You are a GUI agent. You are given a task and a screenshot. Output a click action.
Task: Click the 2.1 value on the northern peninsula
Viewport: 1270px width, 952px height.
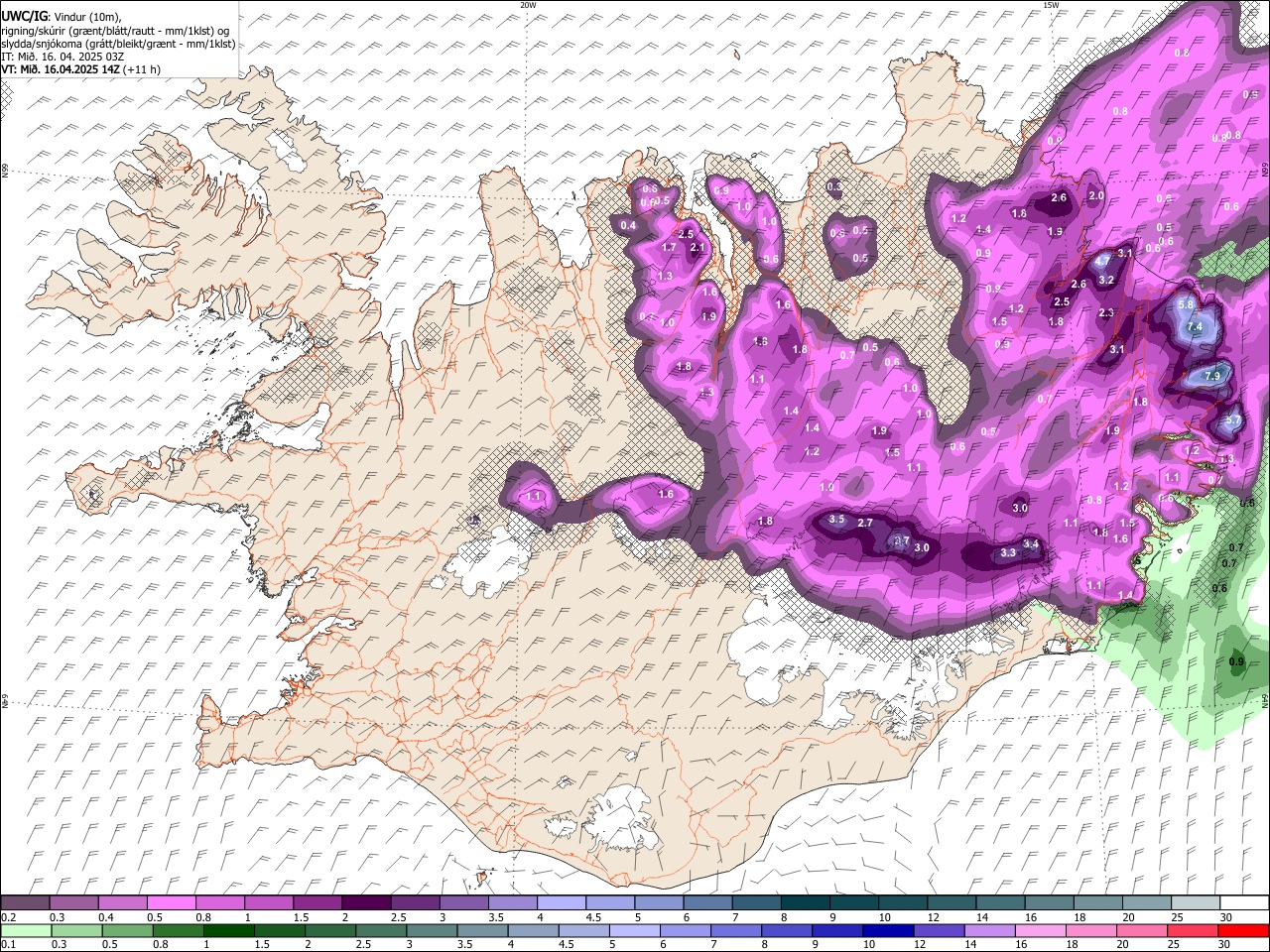698,248
